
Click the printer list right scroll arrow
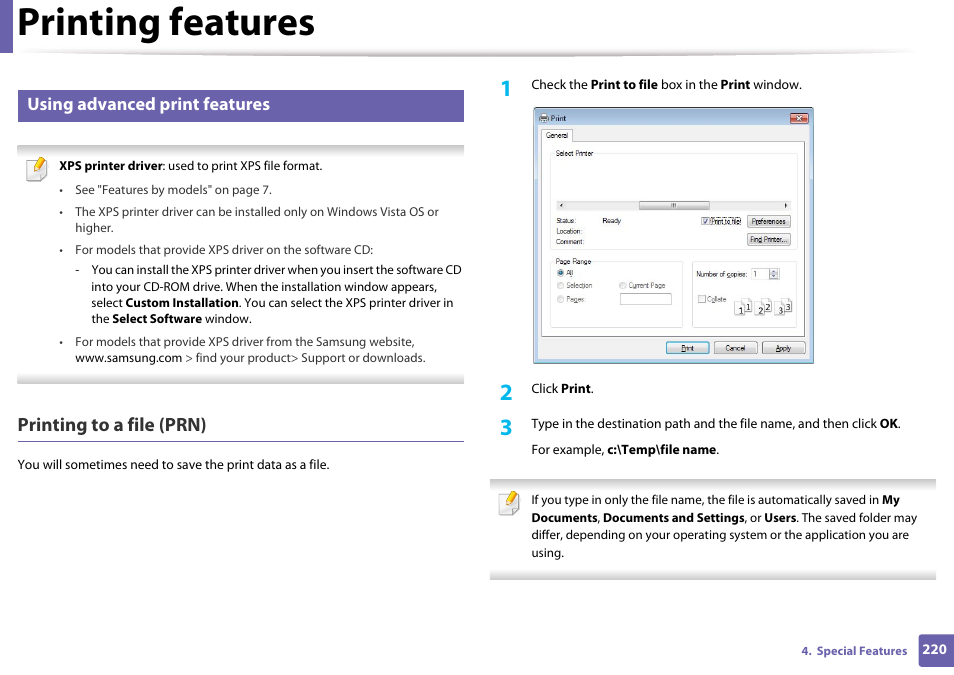coord(786,206)
